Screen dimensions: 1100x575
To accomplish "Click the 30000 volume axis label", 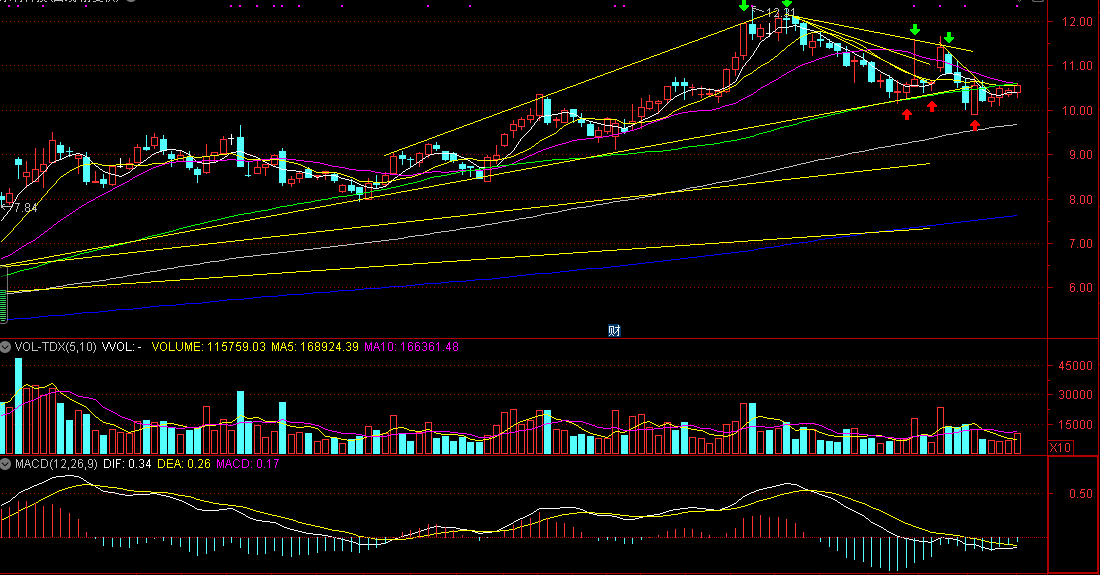I will click(x=1076, y=395).
